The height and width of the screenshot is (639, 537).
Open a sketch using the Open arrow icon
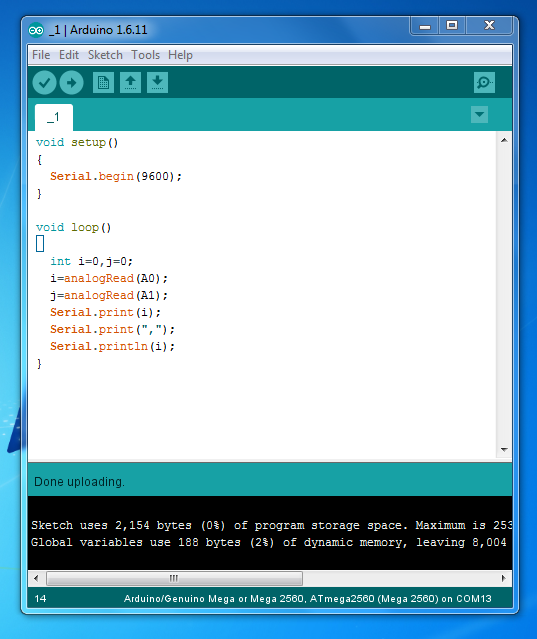click(x=130, y=83)
